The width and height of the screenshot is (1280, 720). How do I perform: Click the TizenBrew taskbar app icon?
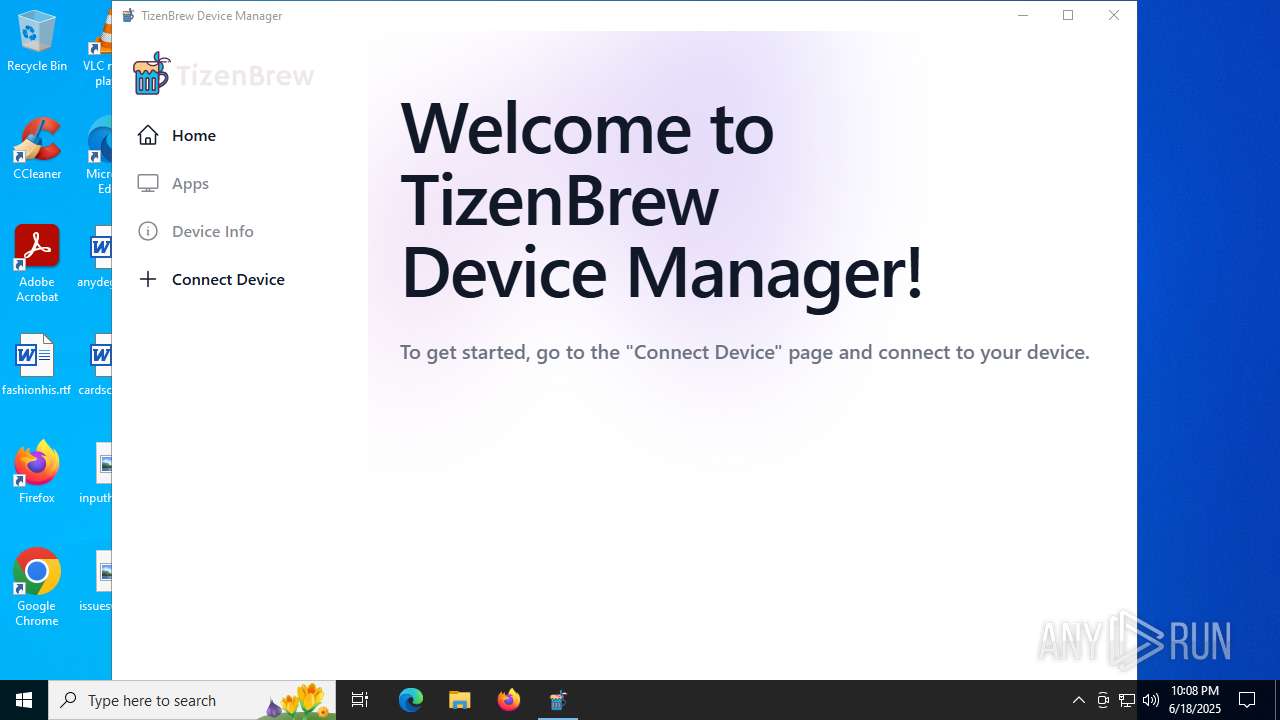(x=558, y=700)
